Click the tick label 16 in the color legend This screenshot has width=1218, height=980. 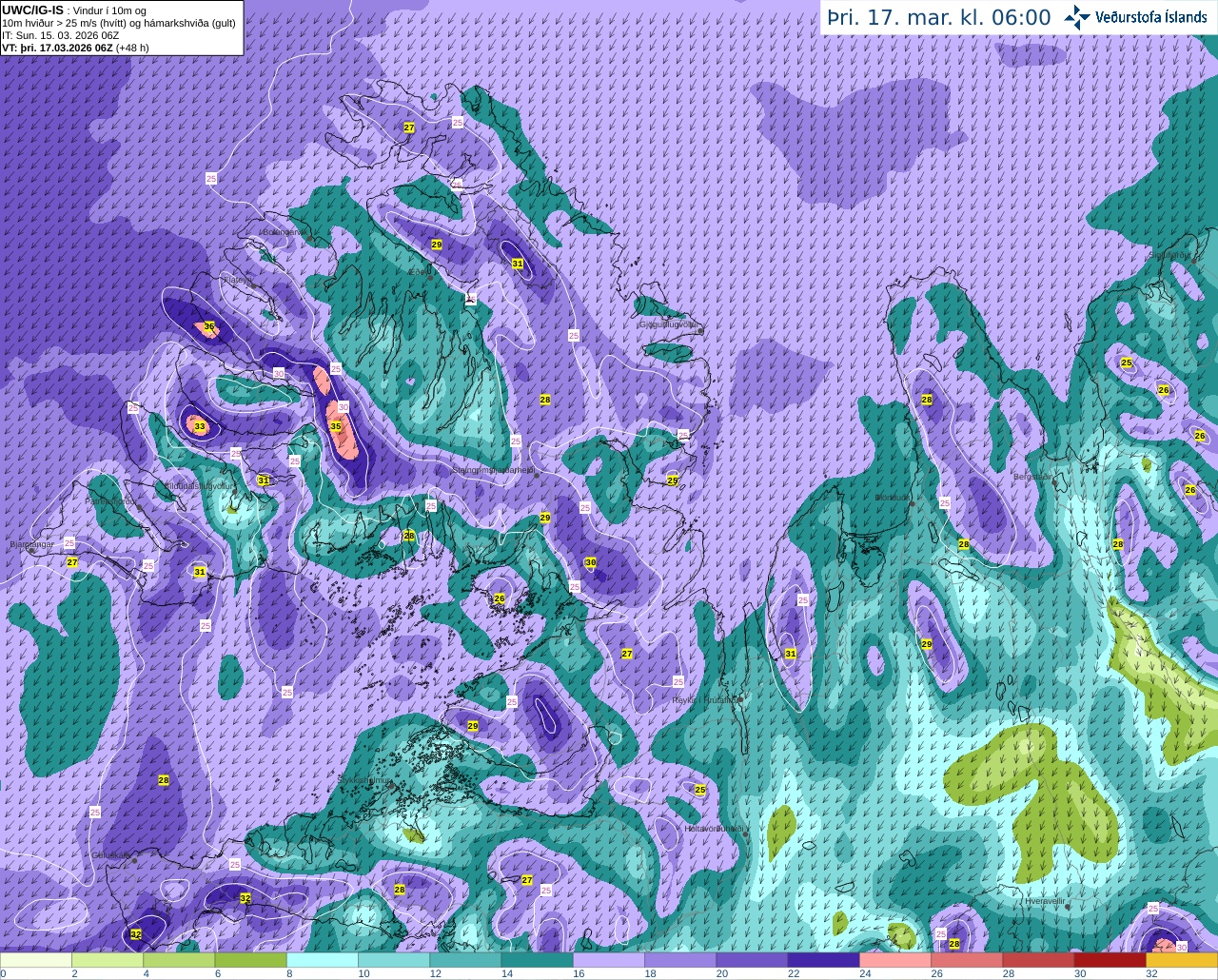coord(578,973)
